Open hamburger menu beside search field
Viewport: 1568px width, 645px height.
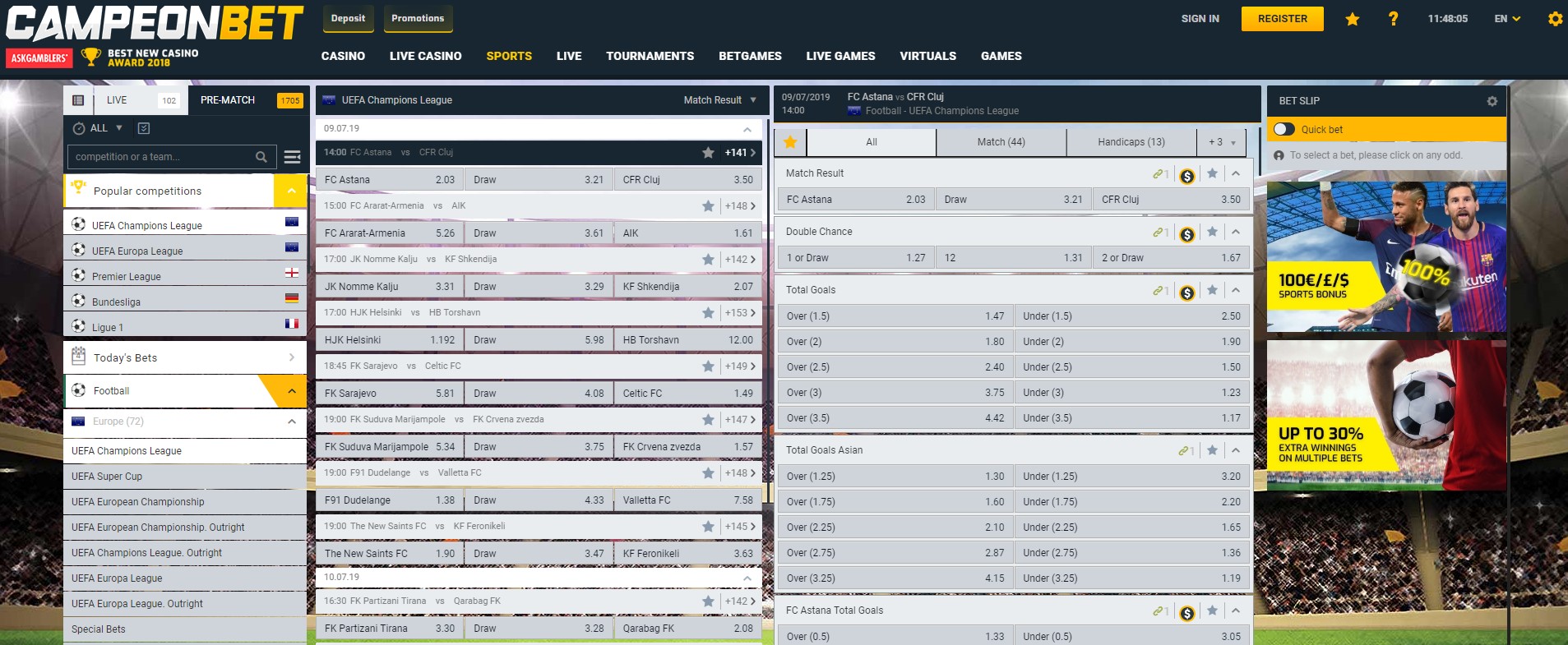[x=292, y=157]
